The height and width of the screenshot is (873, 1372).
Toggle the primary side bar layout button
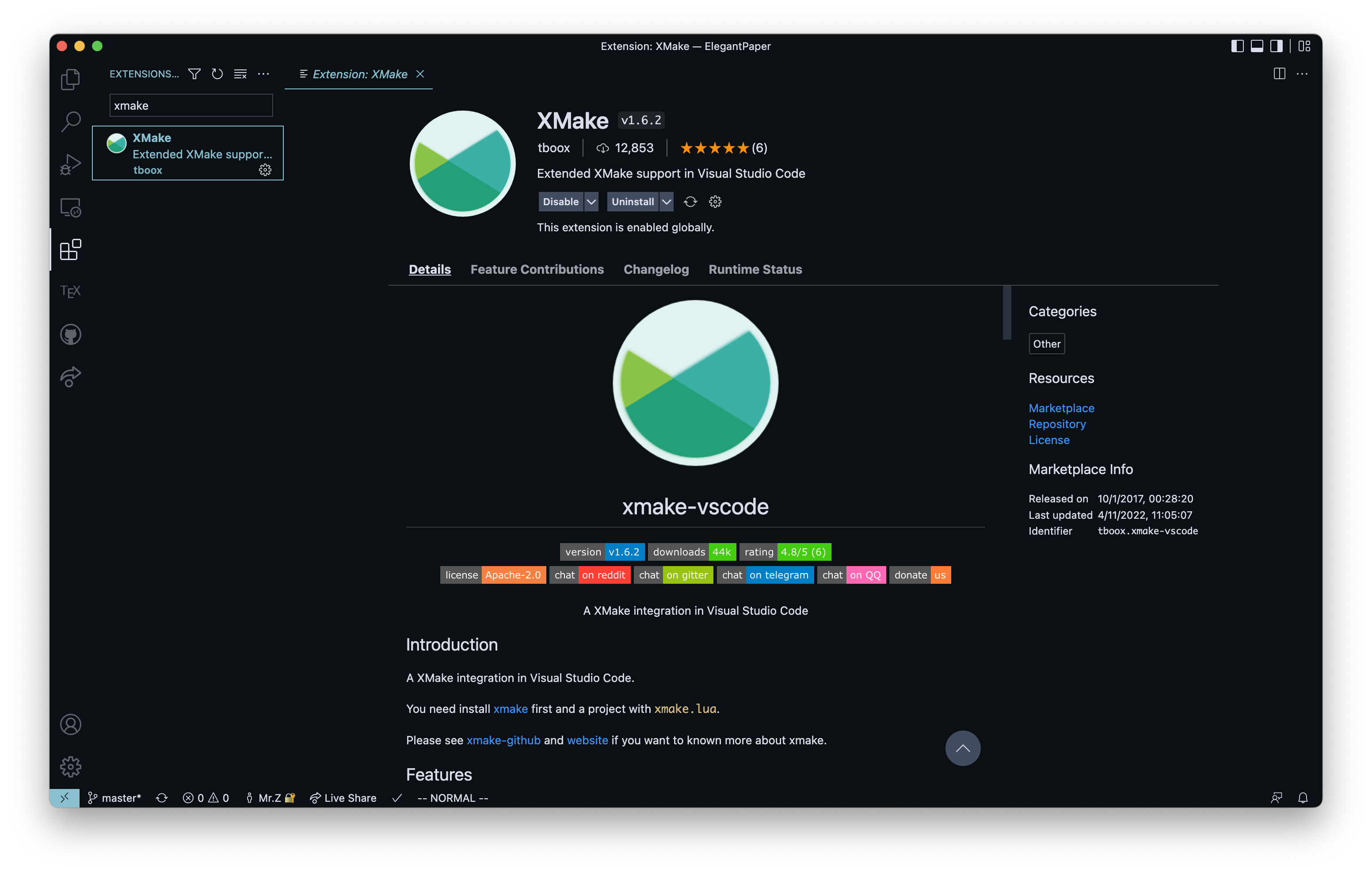[x=1237, y=46]
